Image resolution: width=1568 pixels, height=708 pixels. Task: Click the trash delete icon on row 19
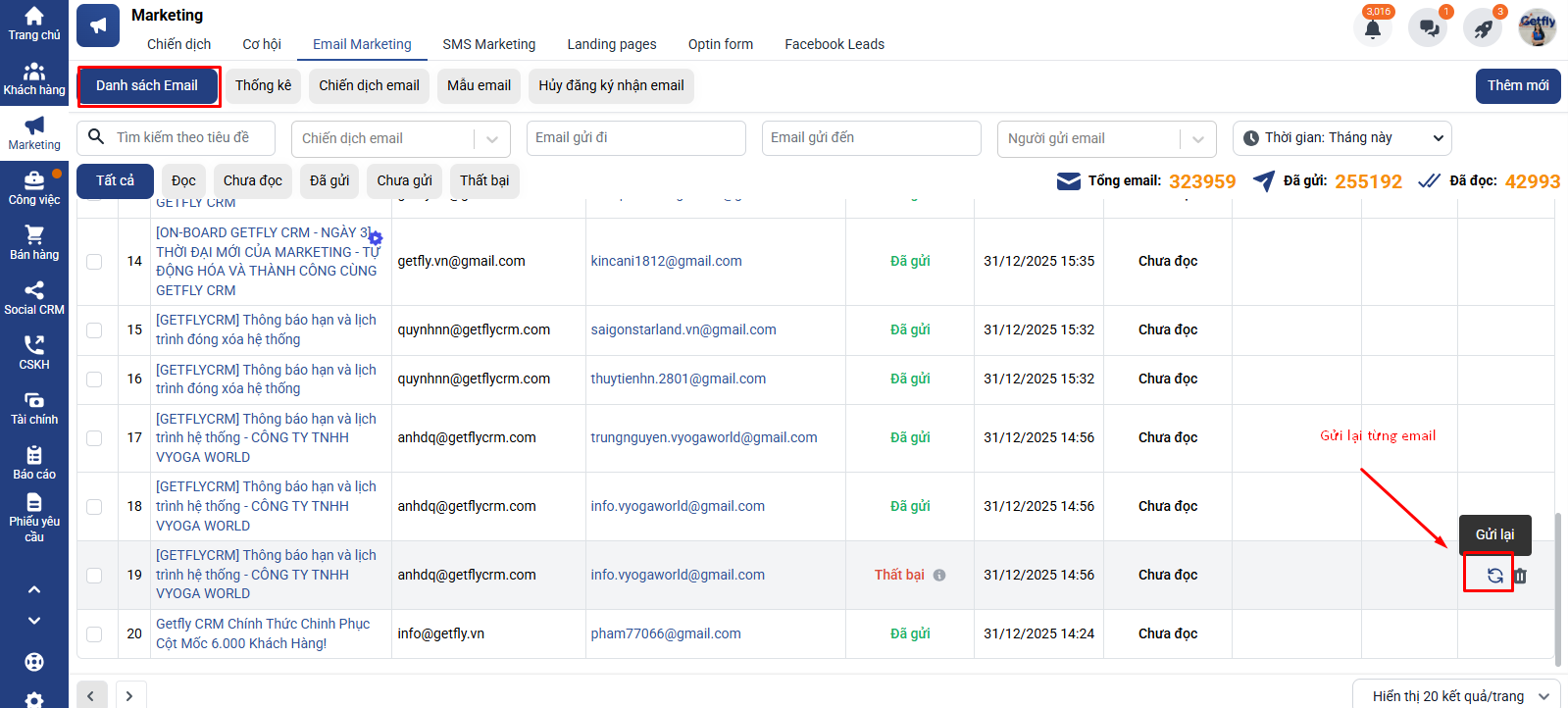click(x=1520, y=576)
